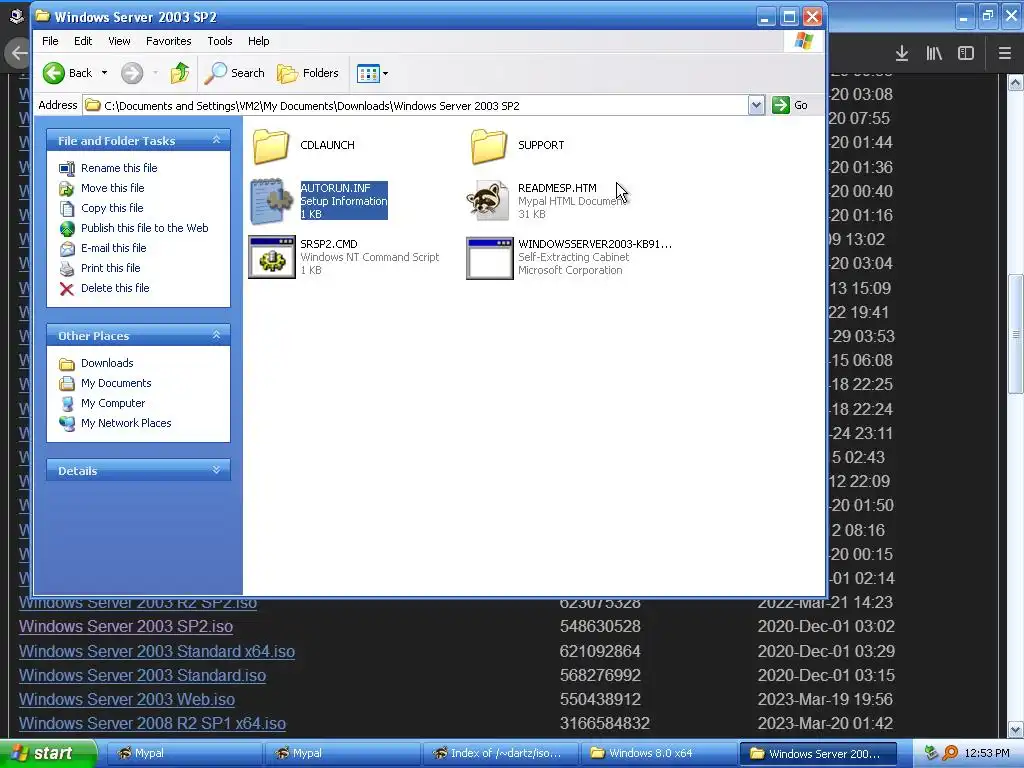Click browser Downloads arrow icon
This screenshot has height=768, width=1024.
902,54
